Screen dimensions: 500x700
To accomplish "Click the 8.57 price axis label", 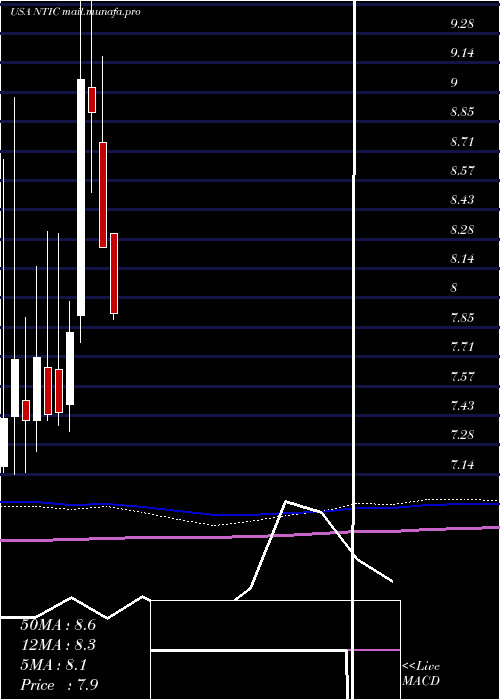I will click(x=462, y=171).
